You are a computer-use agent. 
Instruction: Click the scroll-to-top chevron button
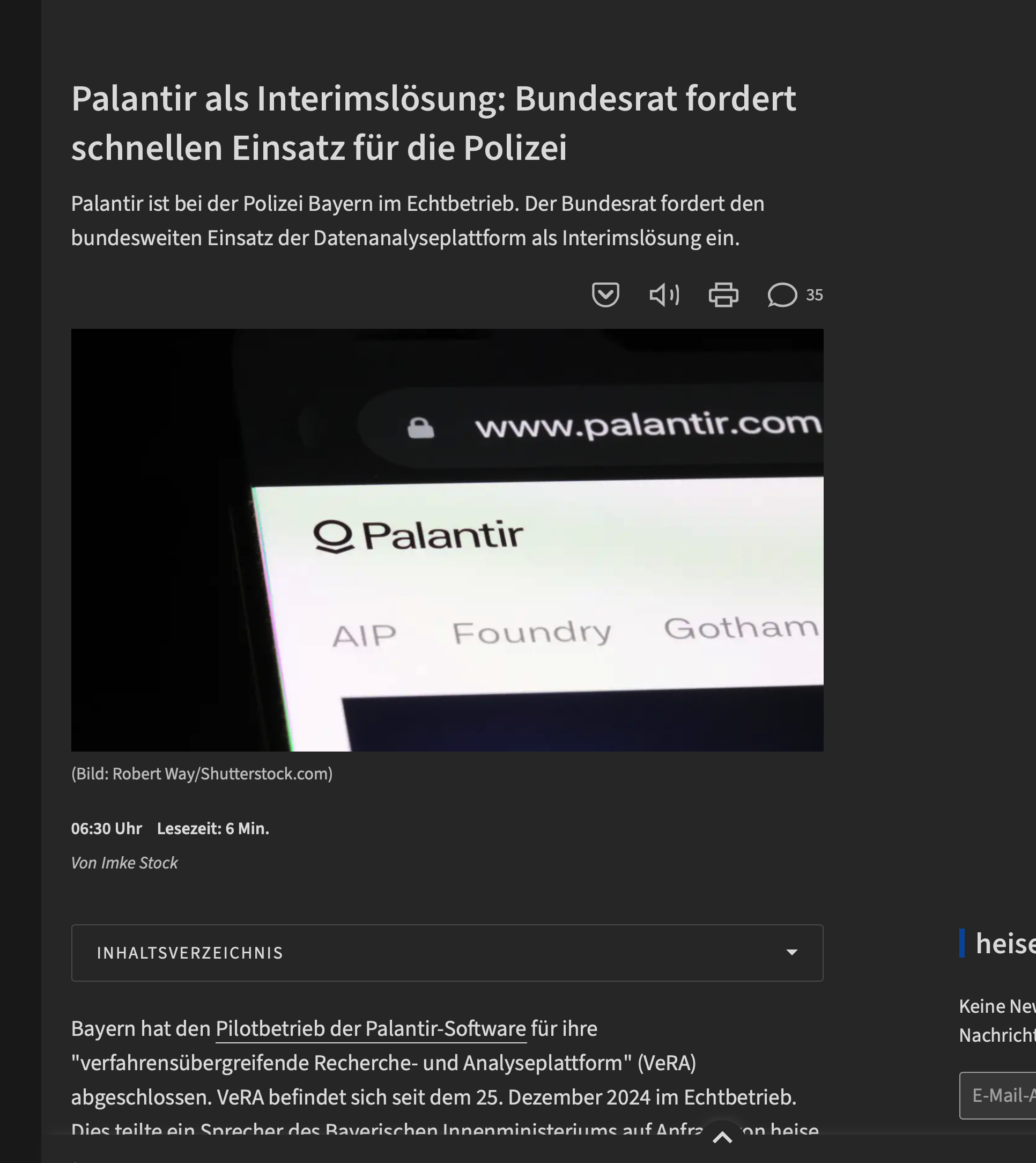722,1137
